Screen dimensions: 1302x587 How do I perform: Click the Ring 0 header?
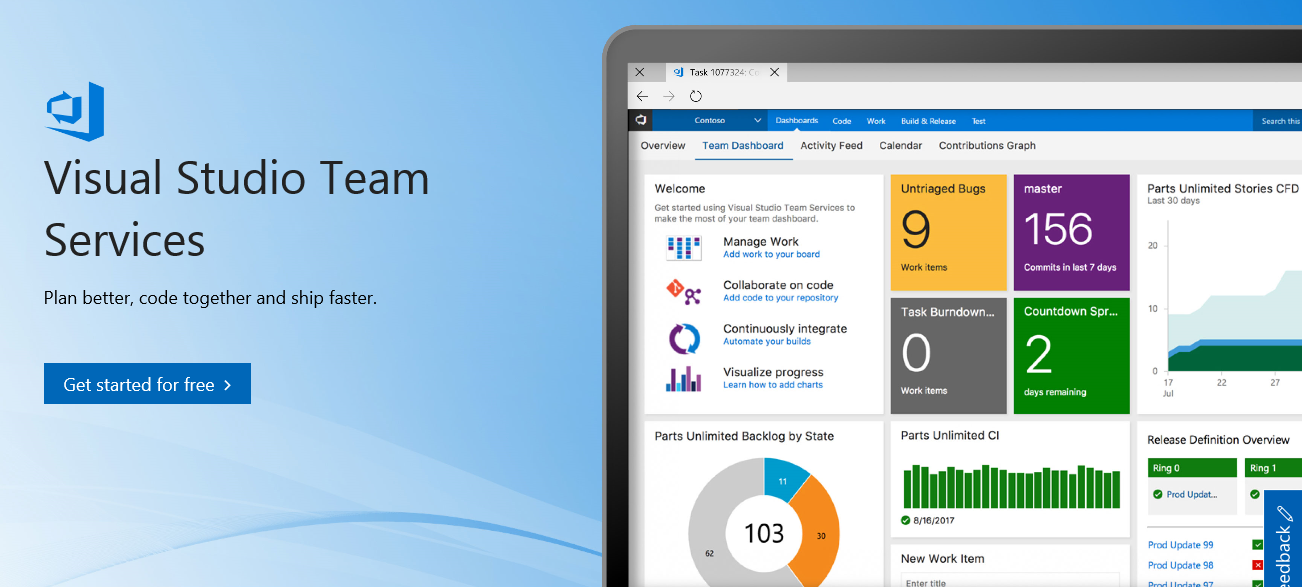[x=1192, y=467]
